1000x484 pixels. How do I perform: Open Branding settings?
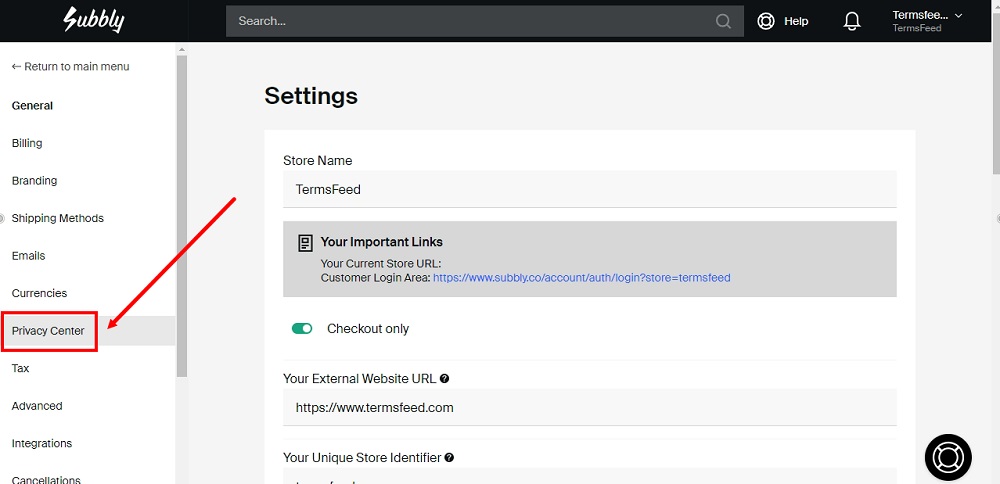click(34, 180)
